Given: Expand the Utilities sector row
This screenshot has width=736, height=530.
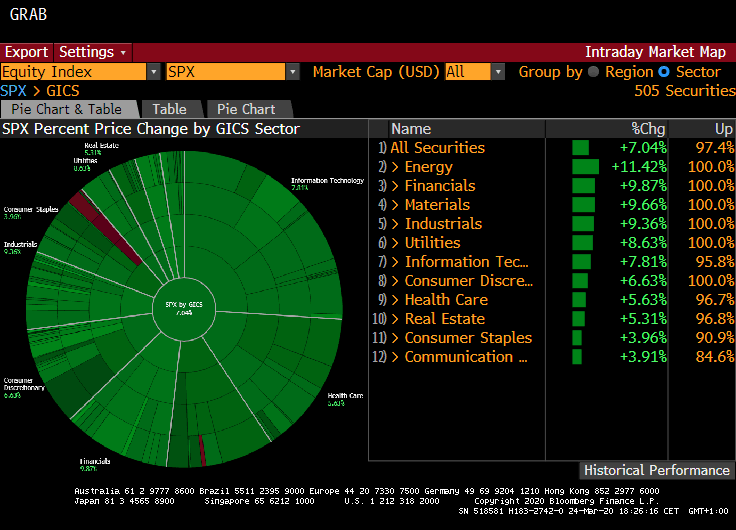Looking at the screenshot, I should 395,243.
